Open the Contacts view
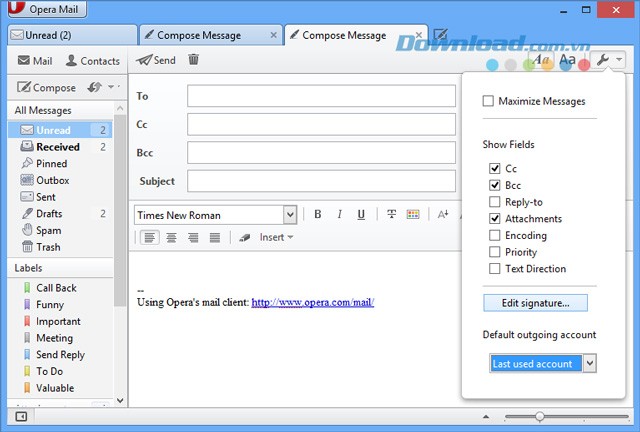 point(93,61)
